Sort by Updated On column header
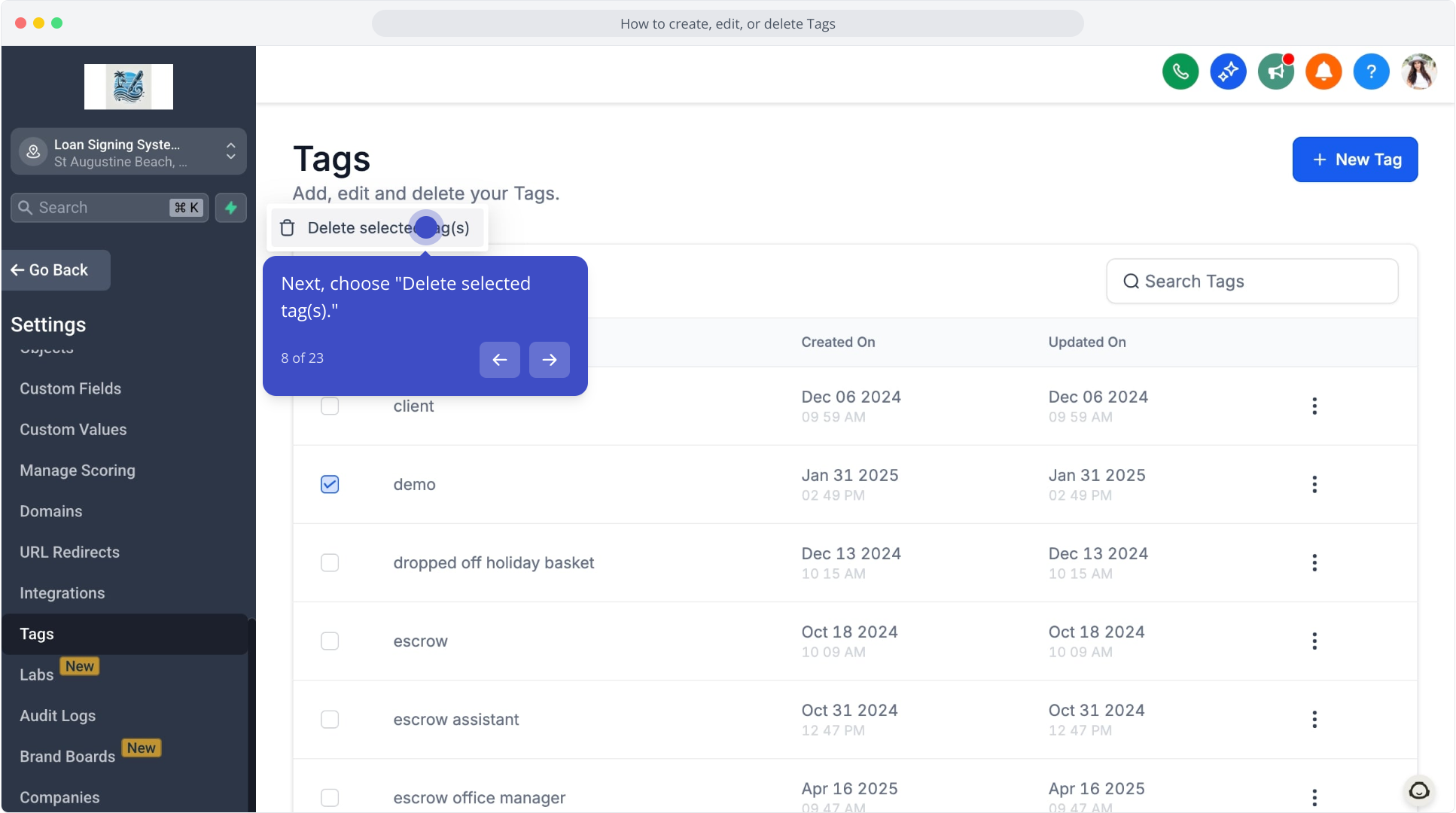1456x813 pixels. pyautogui.click(x=1087, y=343)
